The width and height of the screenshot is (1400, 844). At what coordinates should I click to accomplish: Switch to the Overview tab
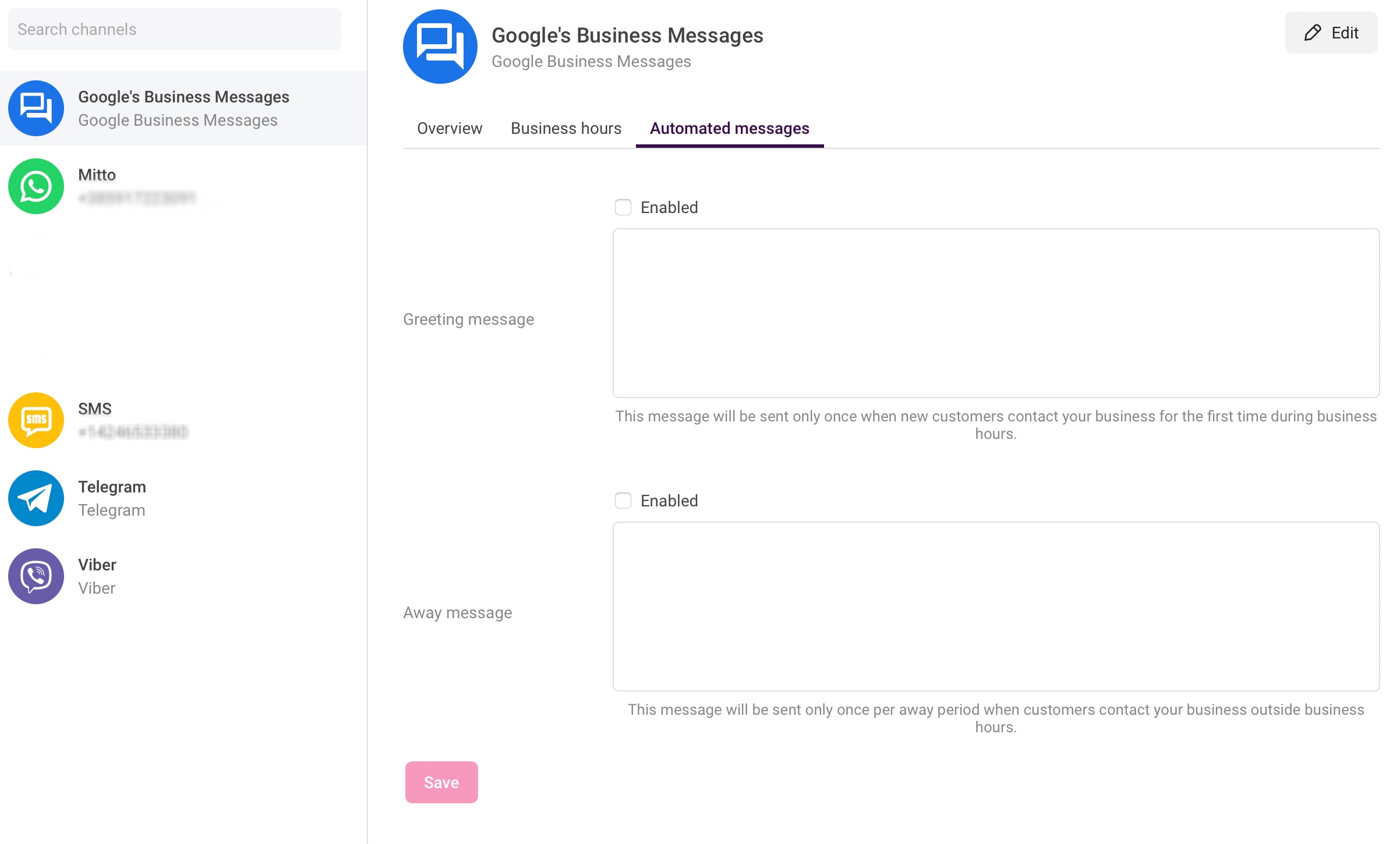coord(450,128)
